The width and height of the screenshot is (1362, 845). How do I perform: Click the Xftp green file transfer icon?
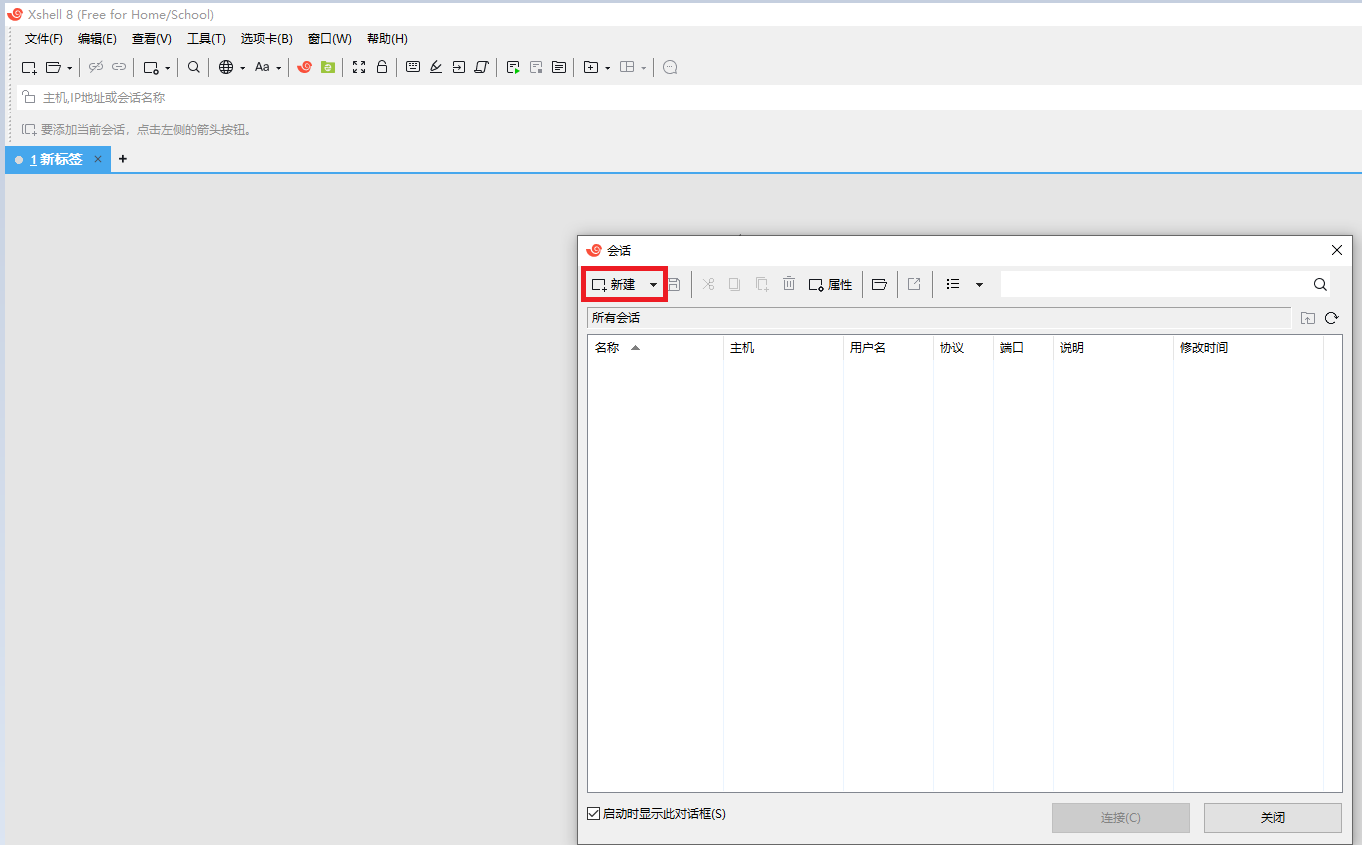[327, 67]
